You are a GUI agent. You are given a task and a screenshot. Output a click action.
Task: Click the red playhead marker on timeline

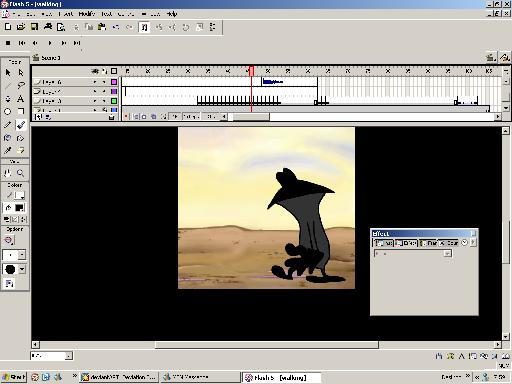click(251, 71)
